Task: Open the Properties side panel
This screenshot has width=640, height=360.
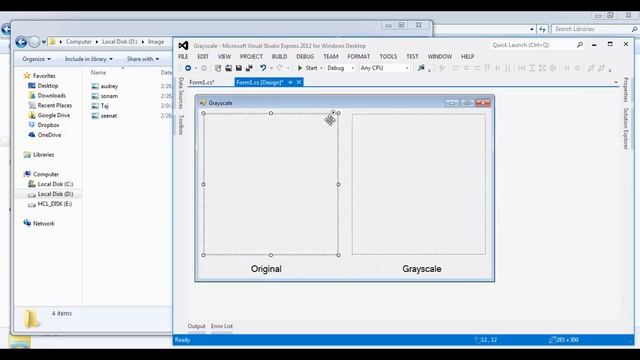Action: [625, 89]
